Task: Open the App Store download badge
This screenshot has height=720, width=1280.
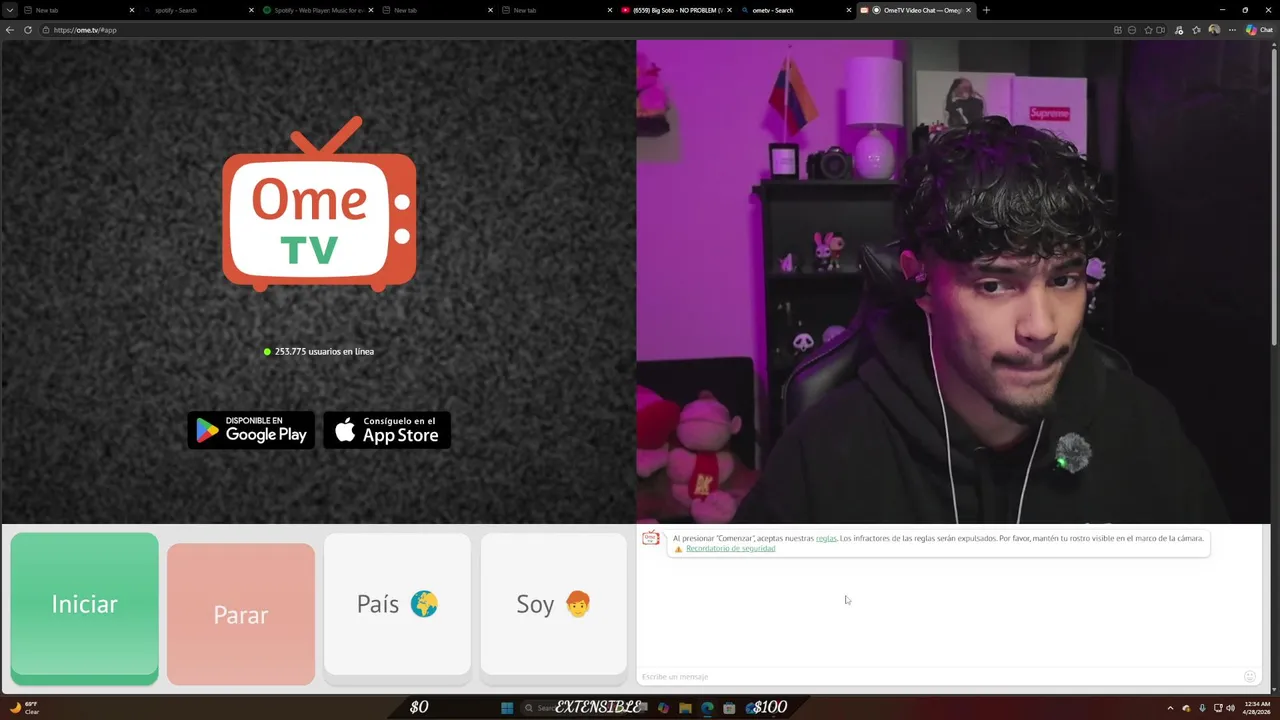Action: pos(387,430)
